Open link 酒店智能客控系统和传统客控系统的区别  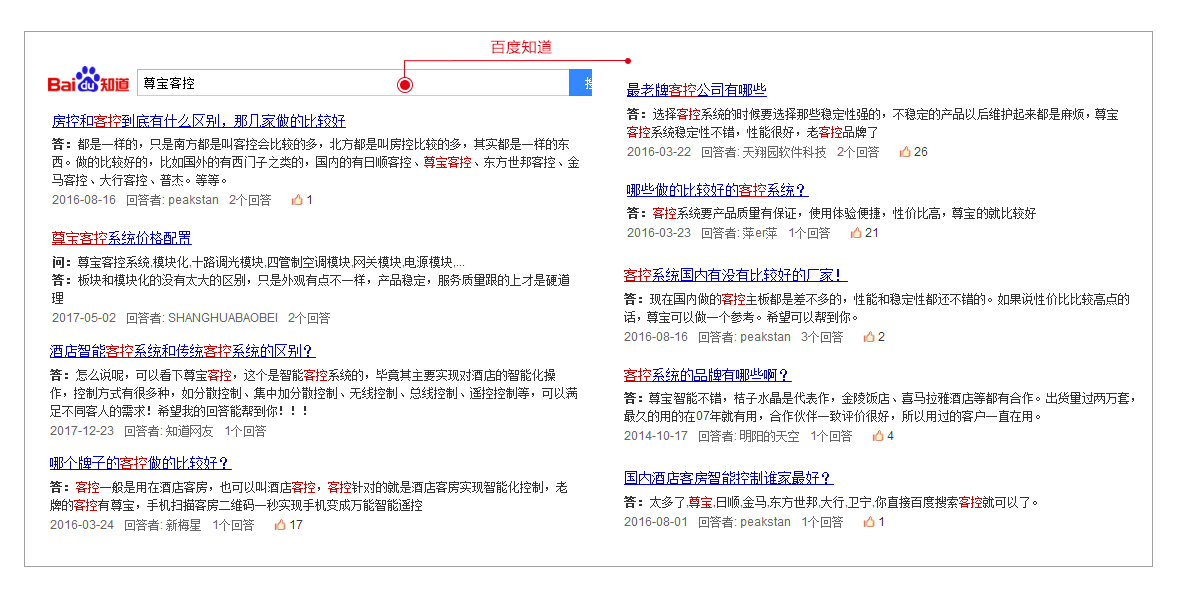pyautogui.click(x=182, y=351)
